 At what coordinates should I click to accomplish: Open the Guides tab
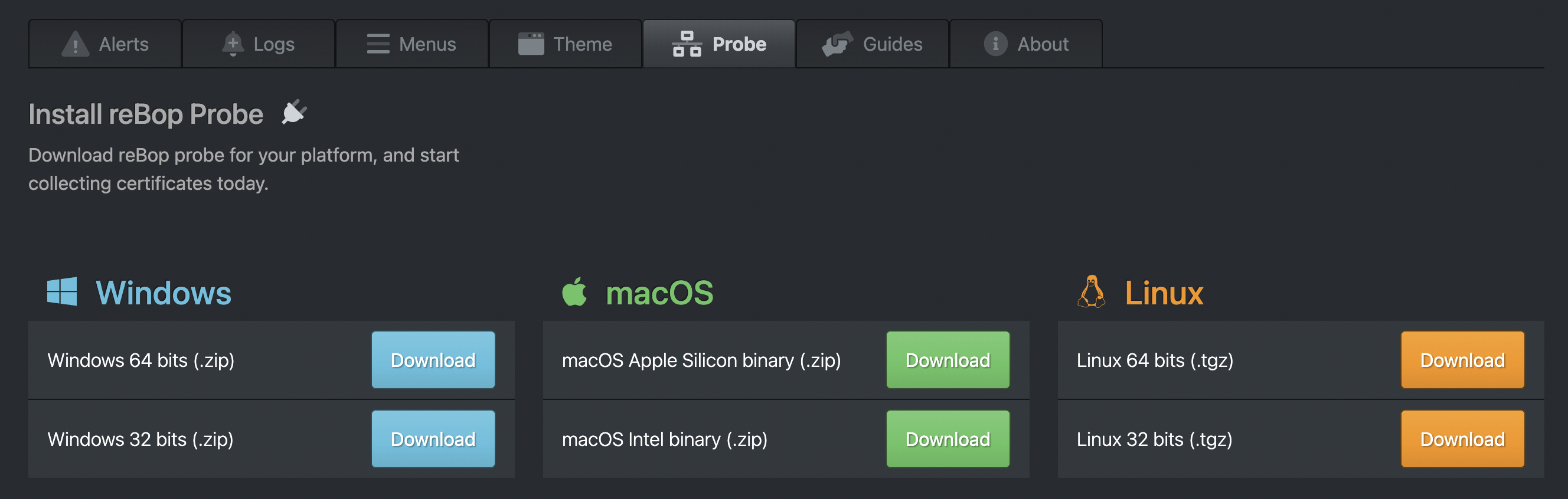(x=871, y=43)
